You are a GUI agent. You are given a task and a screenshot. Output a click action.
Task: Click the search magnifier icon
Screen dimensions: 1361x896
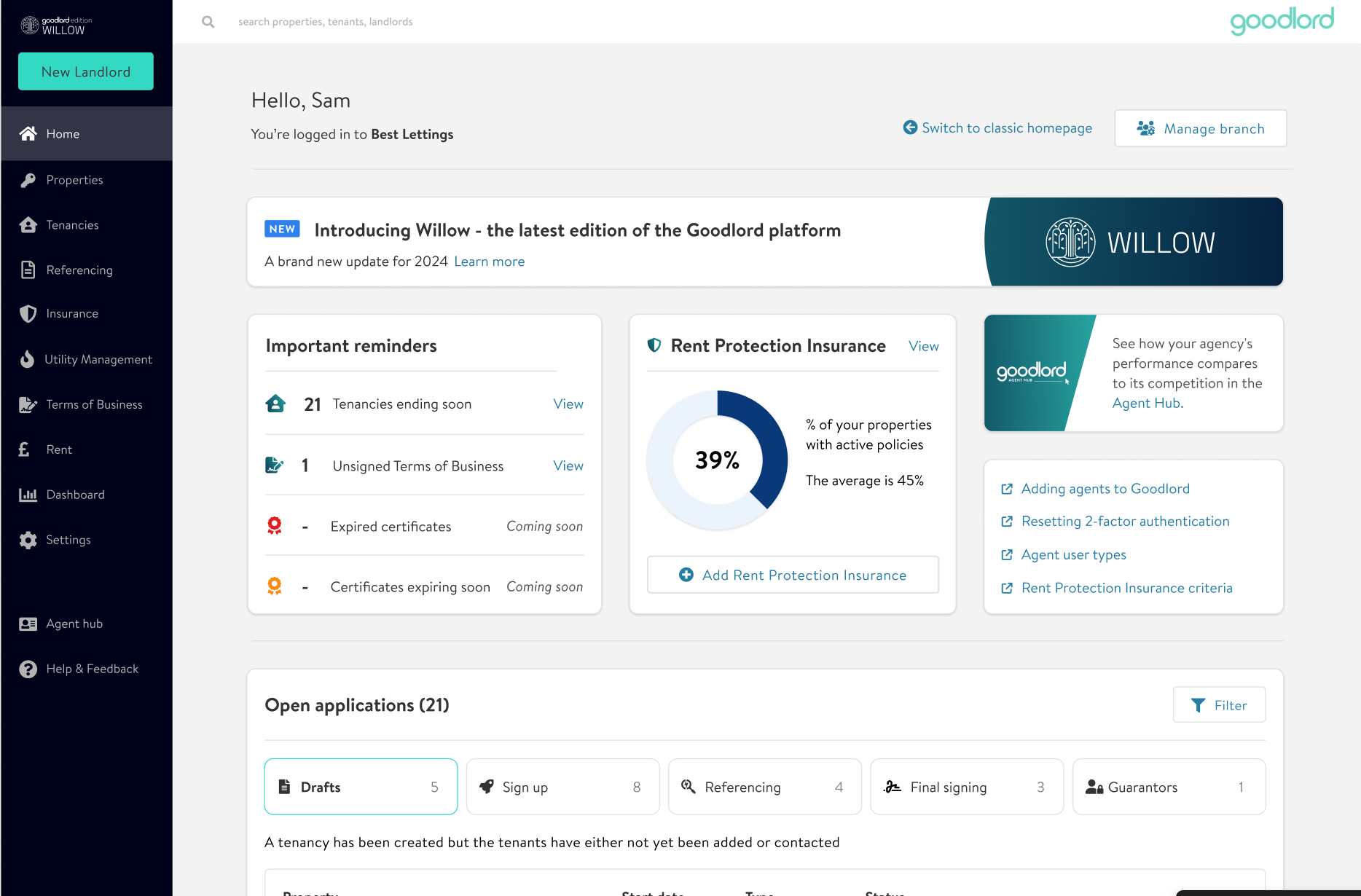208,22
